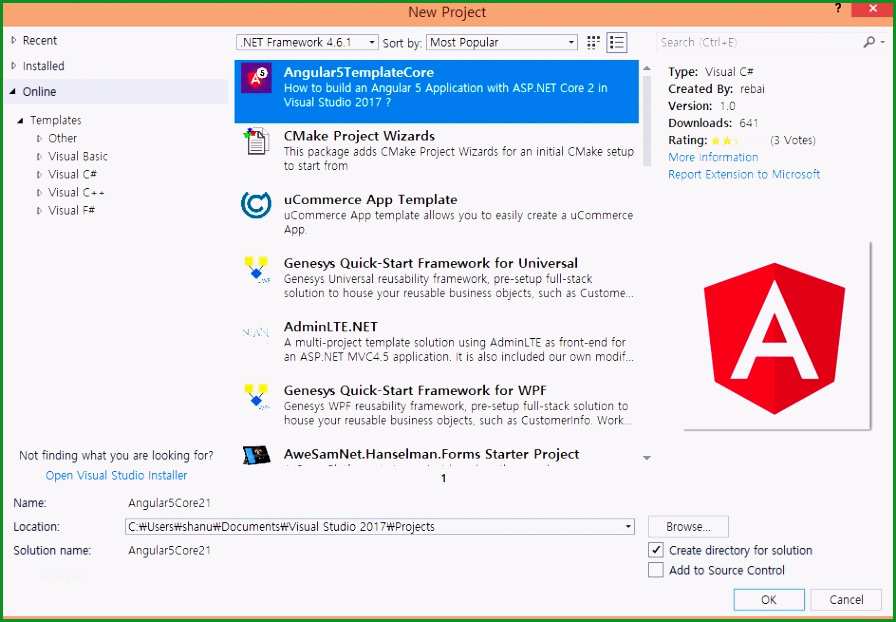The width and height of the screenshot is (896, 622).
Task: Select AweSamNet.Hanselman.Forms Starter Project entry
Action: 437,456
